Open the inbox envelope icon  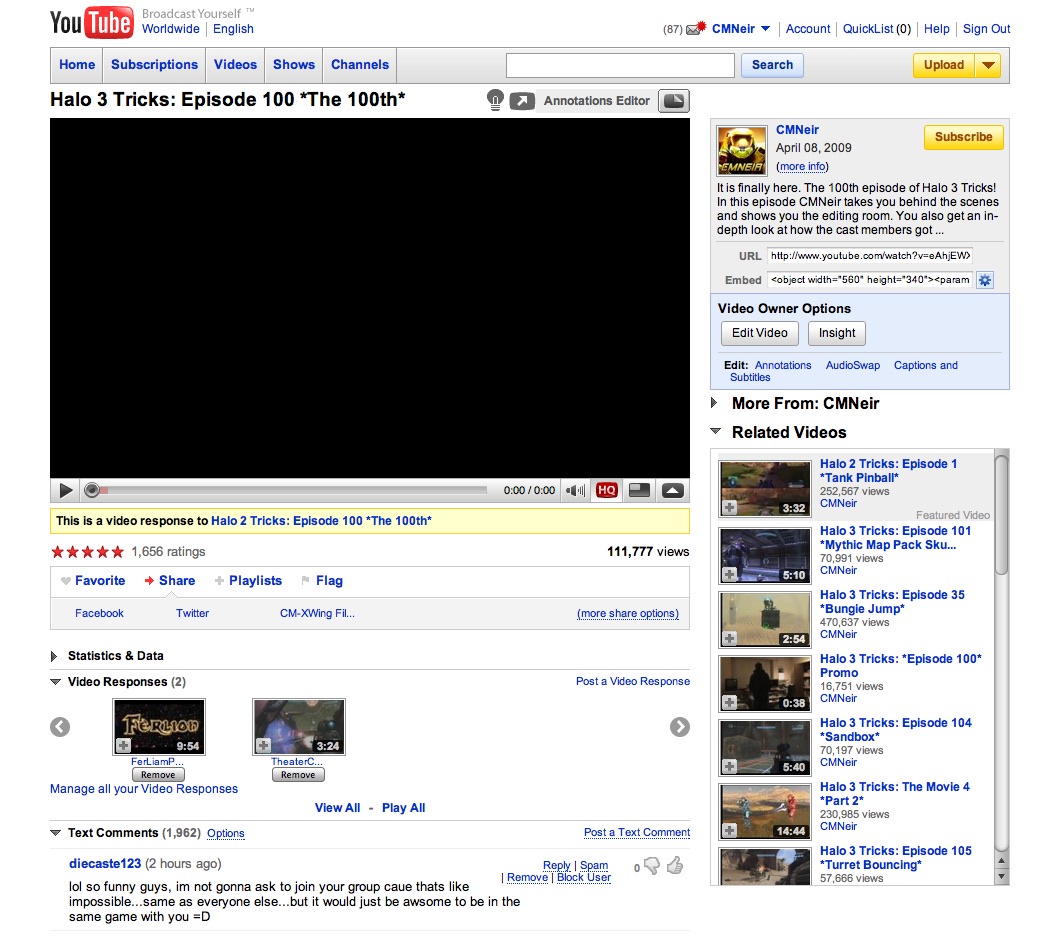point(696,28)
